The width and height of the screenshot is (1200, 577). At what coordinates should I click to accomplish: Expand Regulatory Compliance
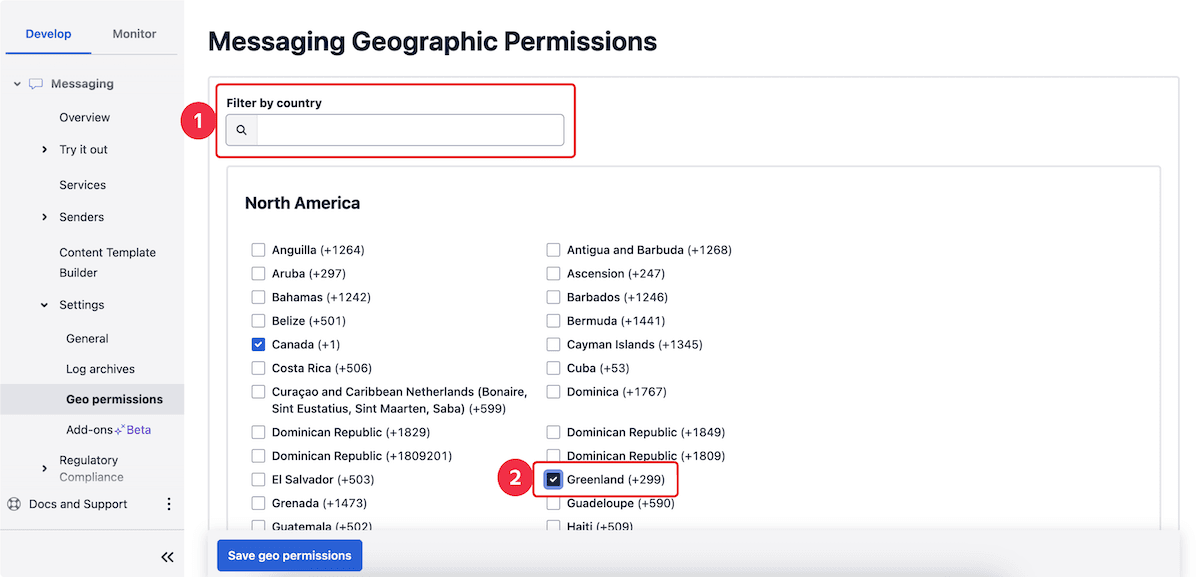click(x=44, y=467)
